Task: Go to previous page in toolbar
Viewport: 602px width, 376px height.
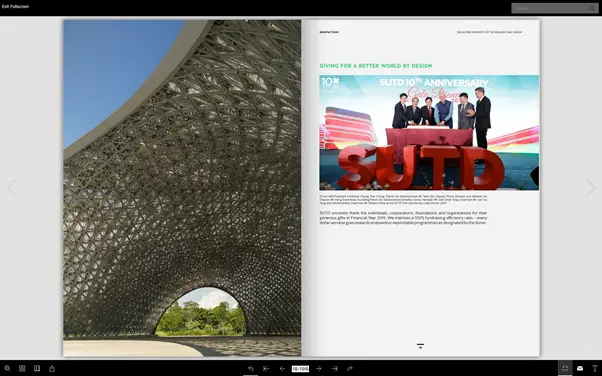Action: pyautogui.click(x=282, y=368)
